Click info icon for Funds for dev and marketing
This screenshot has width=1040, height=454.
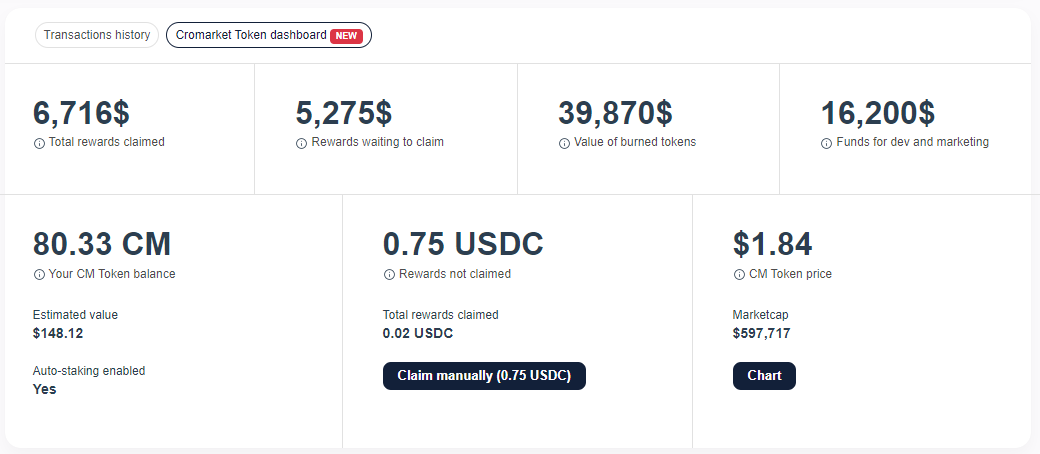(x=826, y=143)
